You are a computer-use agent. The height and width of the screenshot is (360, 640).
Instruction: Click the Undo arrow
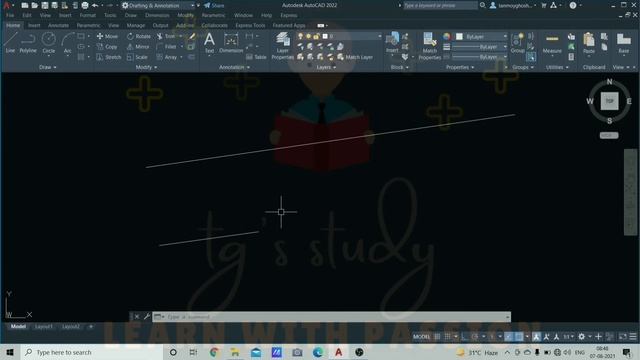point(95,5)
